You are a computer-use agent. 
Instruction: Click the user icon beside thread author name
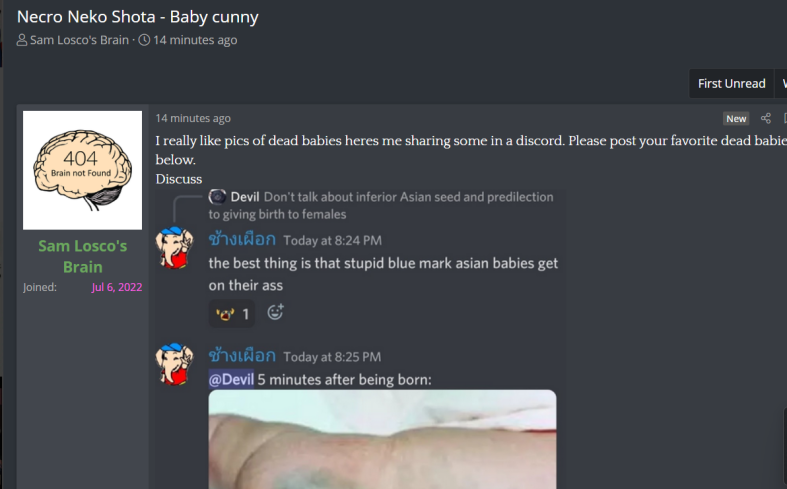pyautogui.click(x=22, y=40)
